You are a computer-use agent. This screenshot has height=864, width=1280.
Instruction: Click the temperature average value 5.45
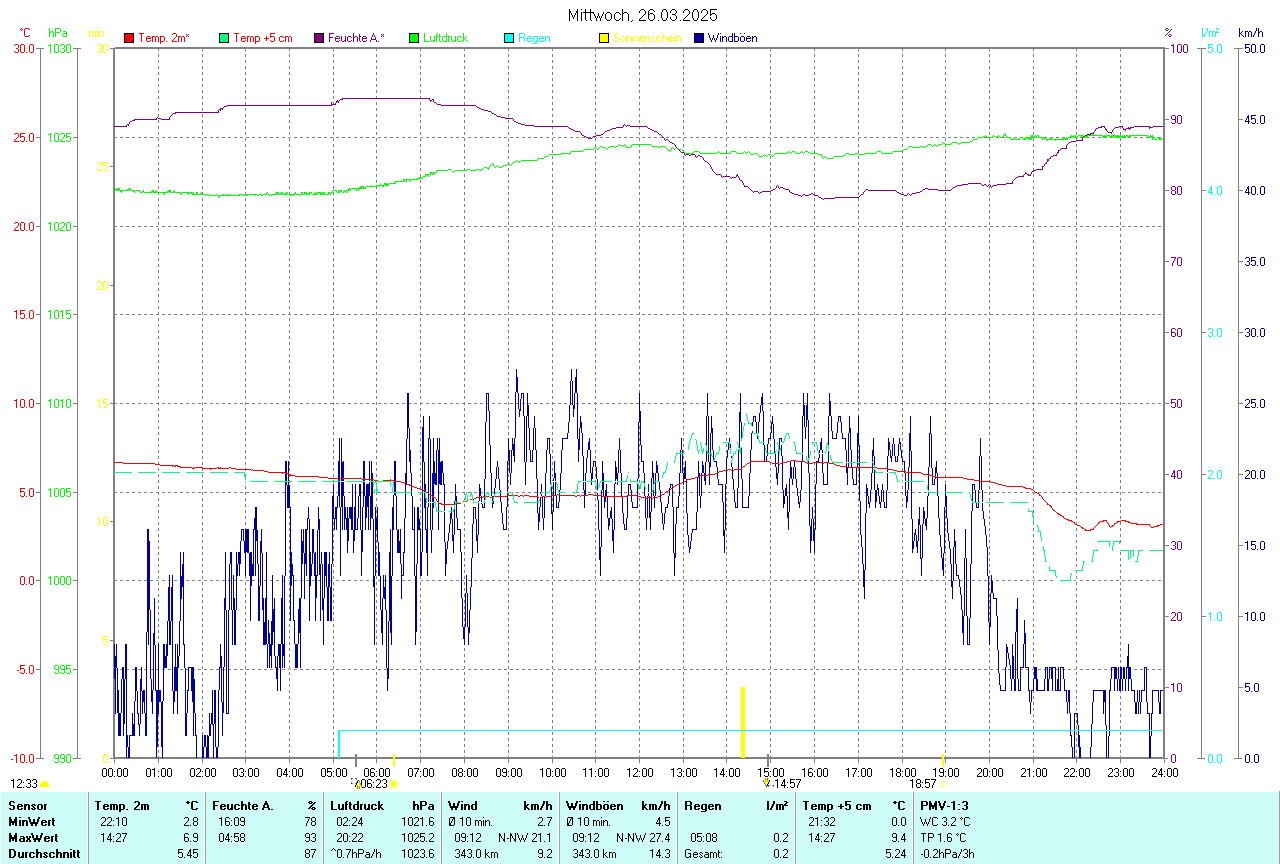(188, 854)
